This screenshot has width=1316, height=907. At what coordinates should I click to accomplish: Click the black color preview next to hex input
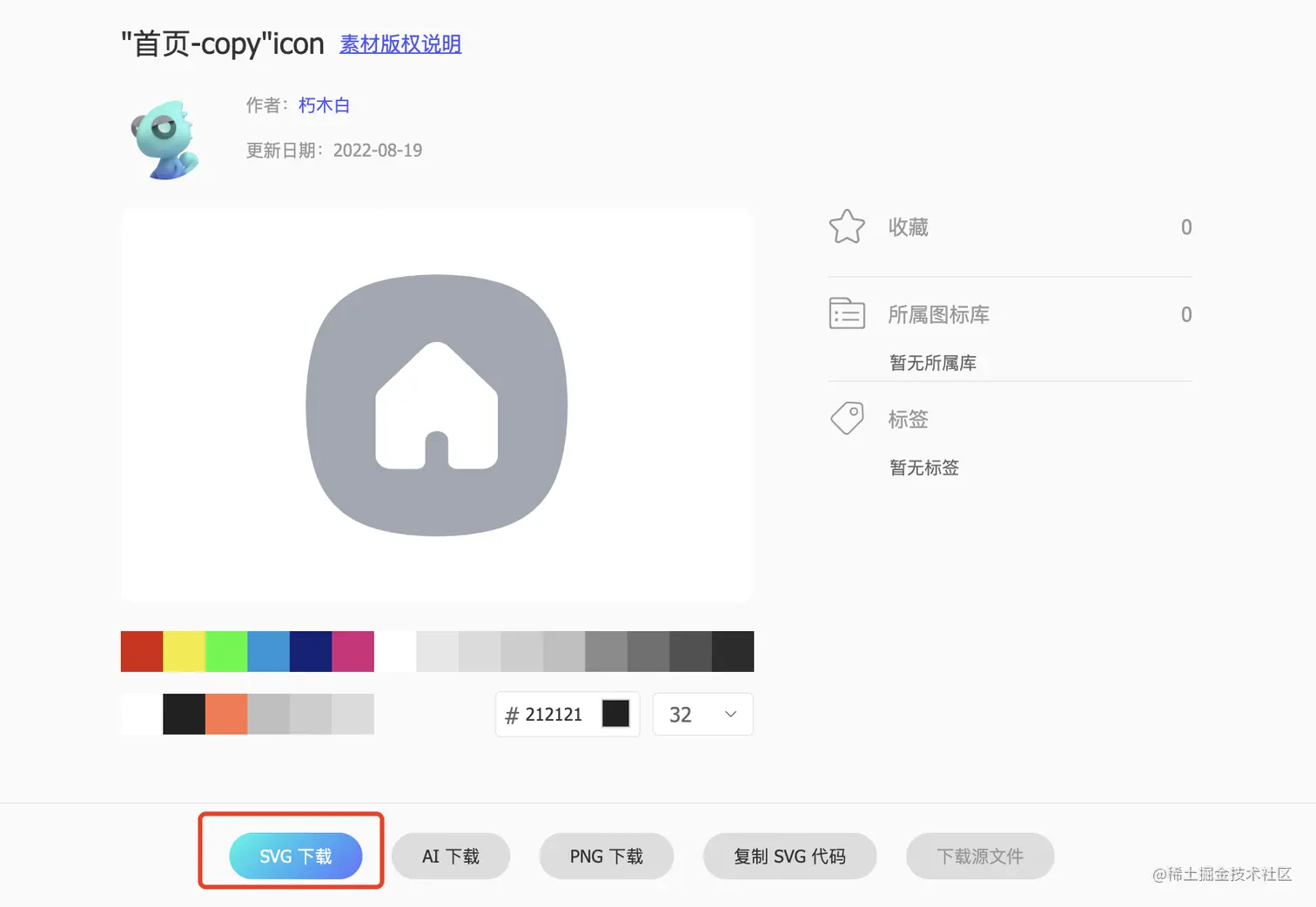(x=616, y=713)
